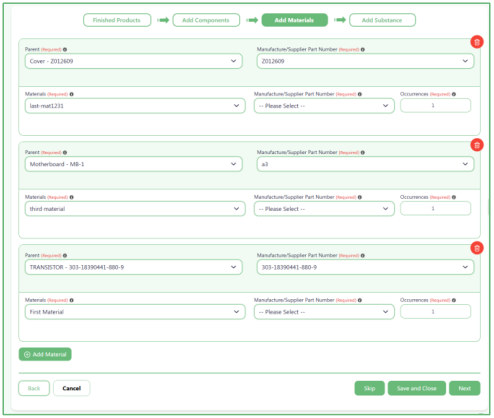The width and height of the screenshot is (494, 418).
Task: Expand the last-mat1231 materials dropdown
Action: coord(135,106)
